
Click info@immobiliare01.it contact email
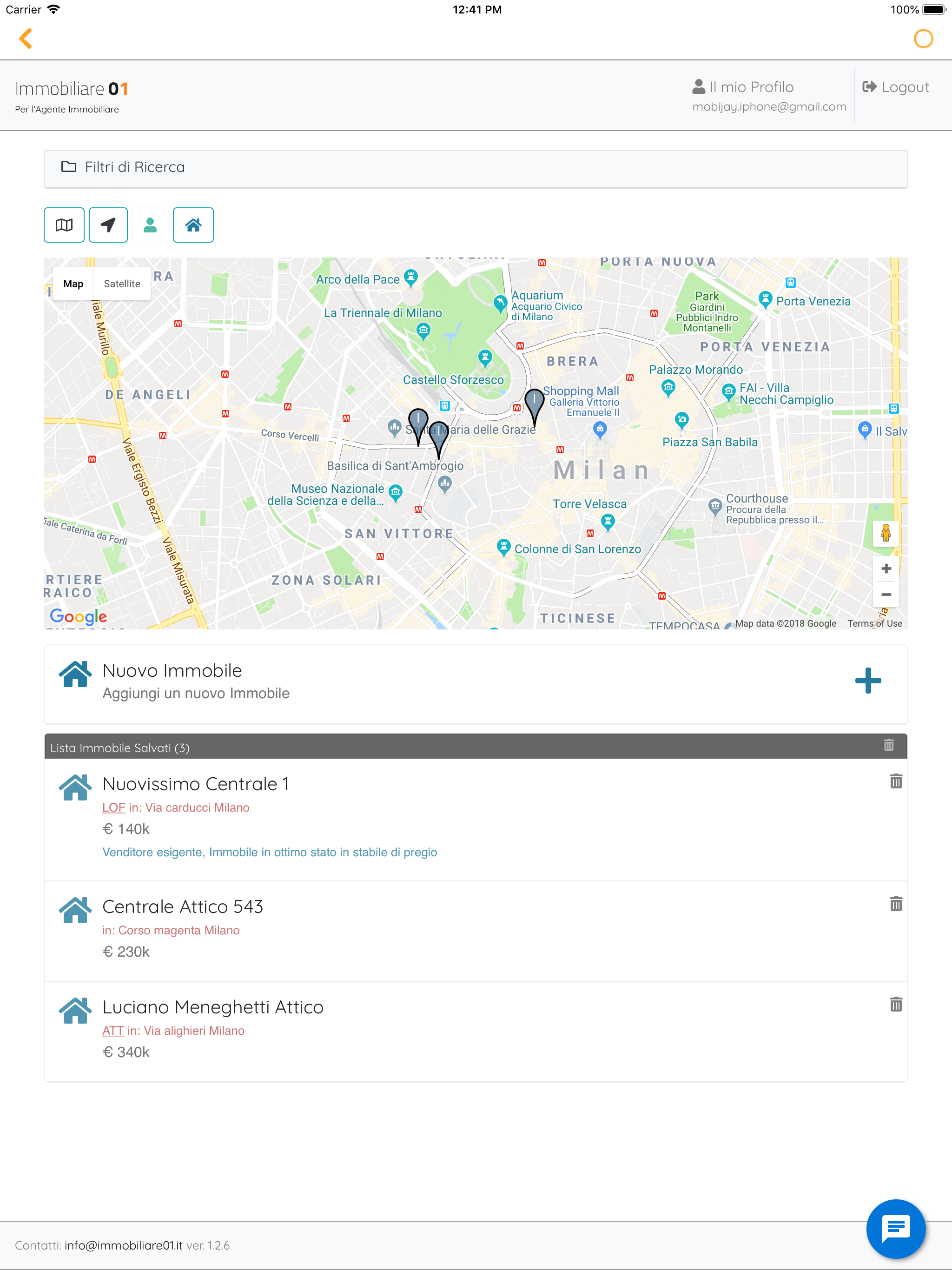pyautogui.click(x=124, y=1245)
